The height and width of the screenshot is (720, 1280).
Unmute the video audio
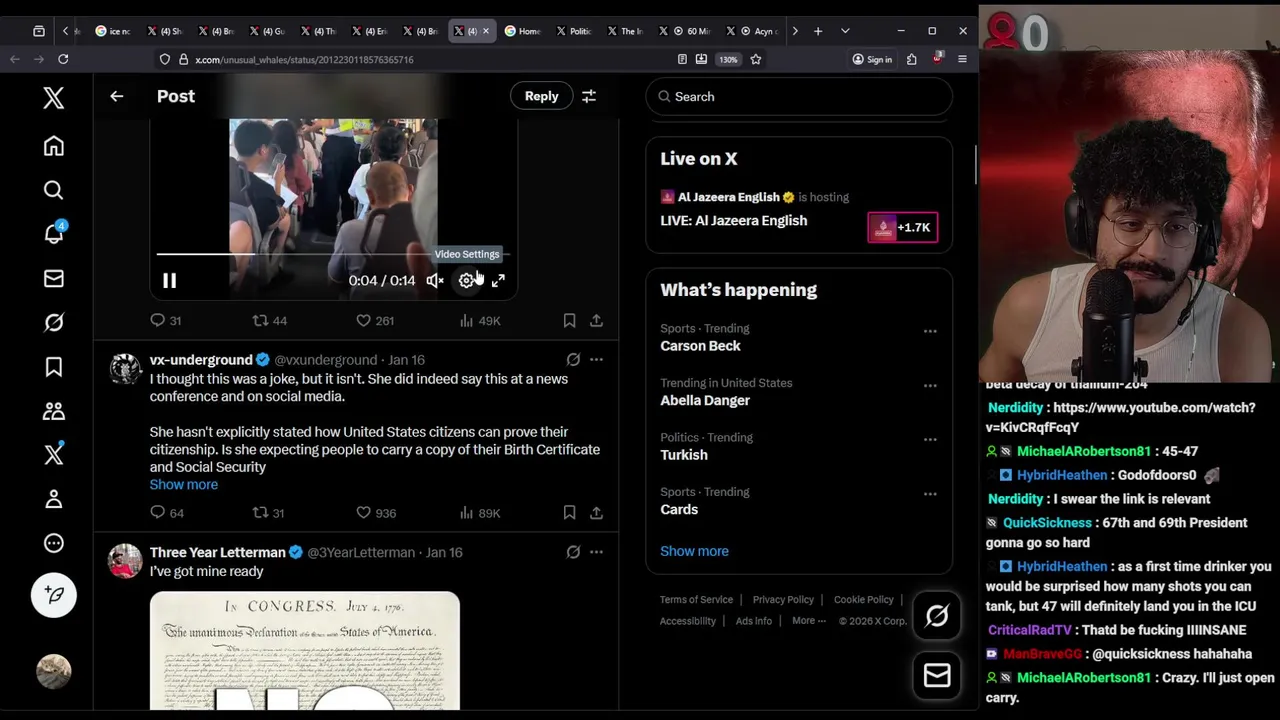click(435, 281)
